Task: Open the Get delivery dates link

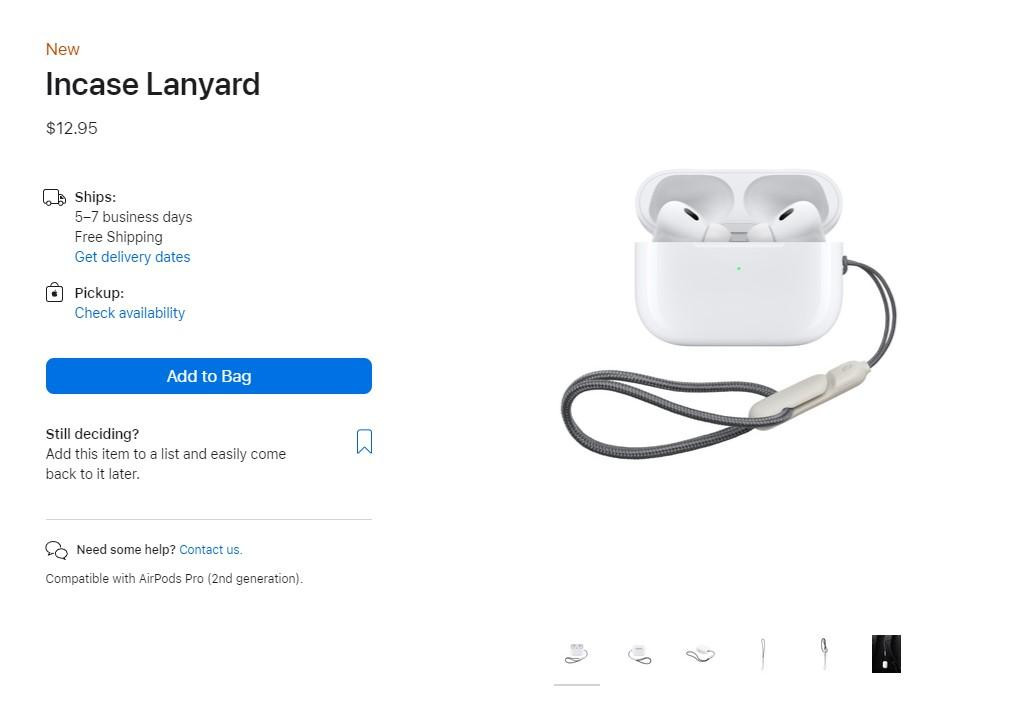Action: click(133, 257)
